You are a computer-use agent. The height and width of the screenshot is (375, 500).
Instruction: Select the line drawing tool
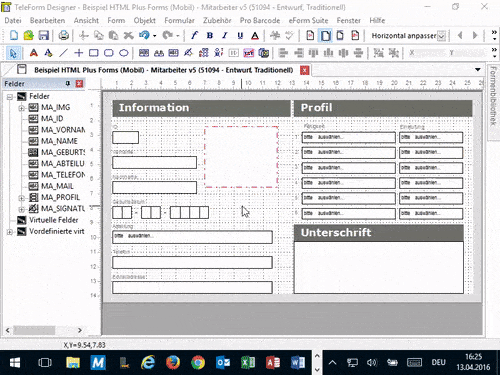63,53
